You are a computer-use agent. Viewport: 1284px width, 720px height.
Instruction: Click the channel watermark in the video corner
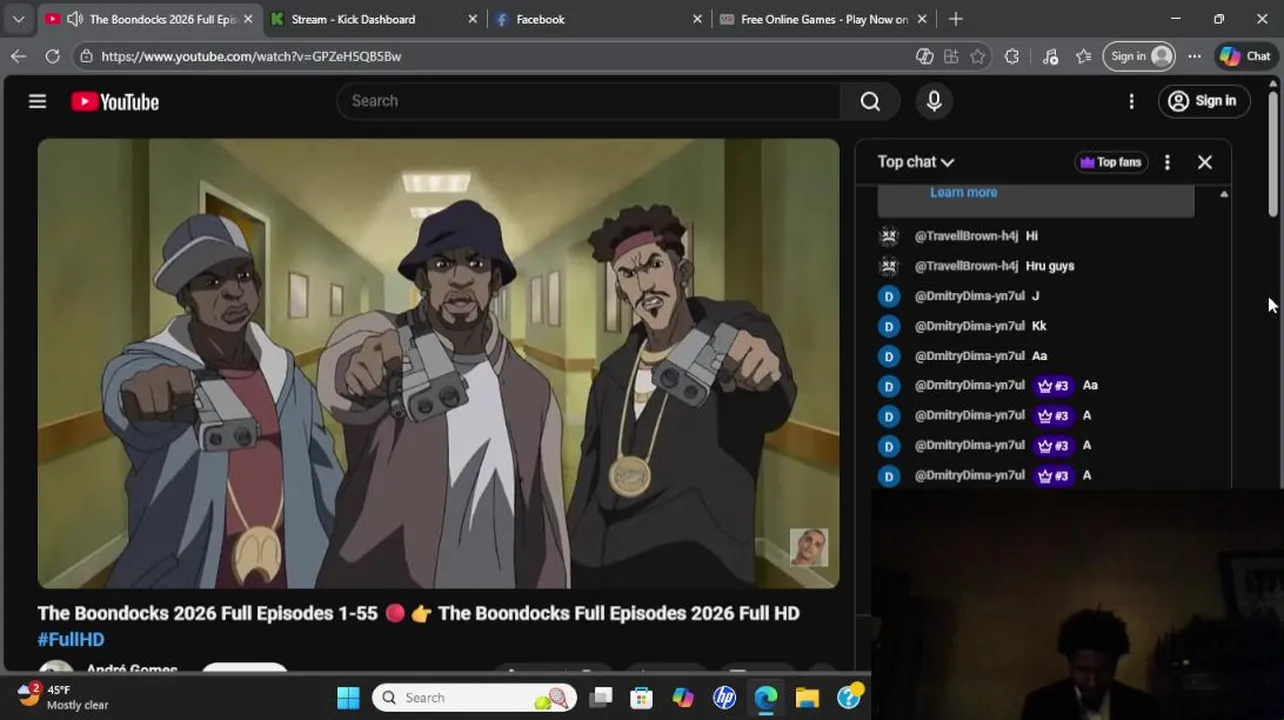[808, 547]
